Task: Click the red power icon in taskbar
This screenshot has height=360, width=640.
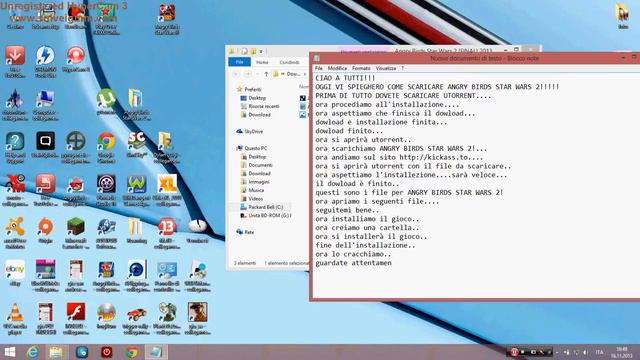Action: click(107, 352)
